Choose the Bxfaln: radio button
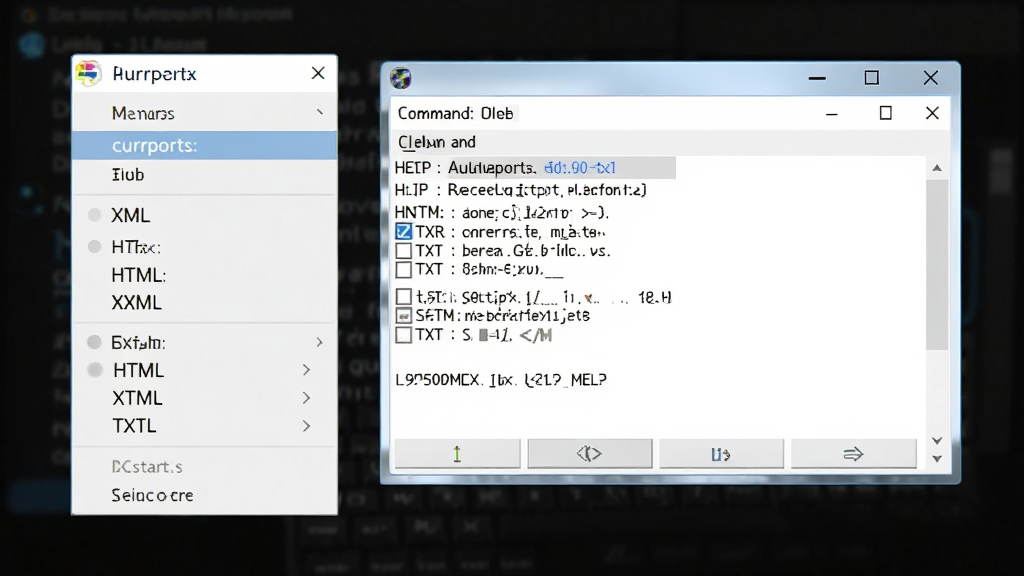 point(95,342)
